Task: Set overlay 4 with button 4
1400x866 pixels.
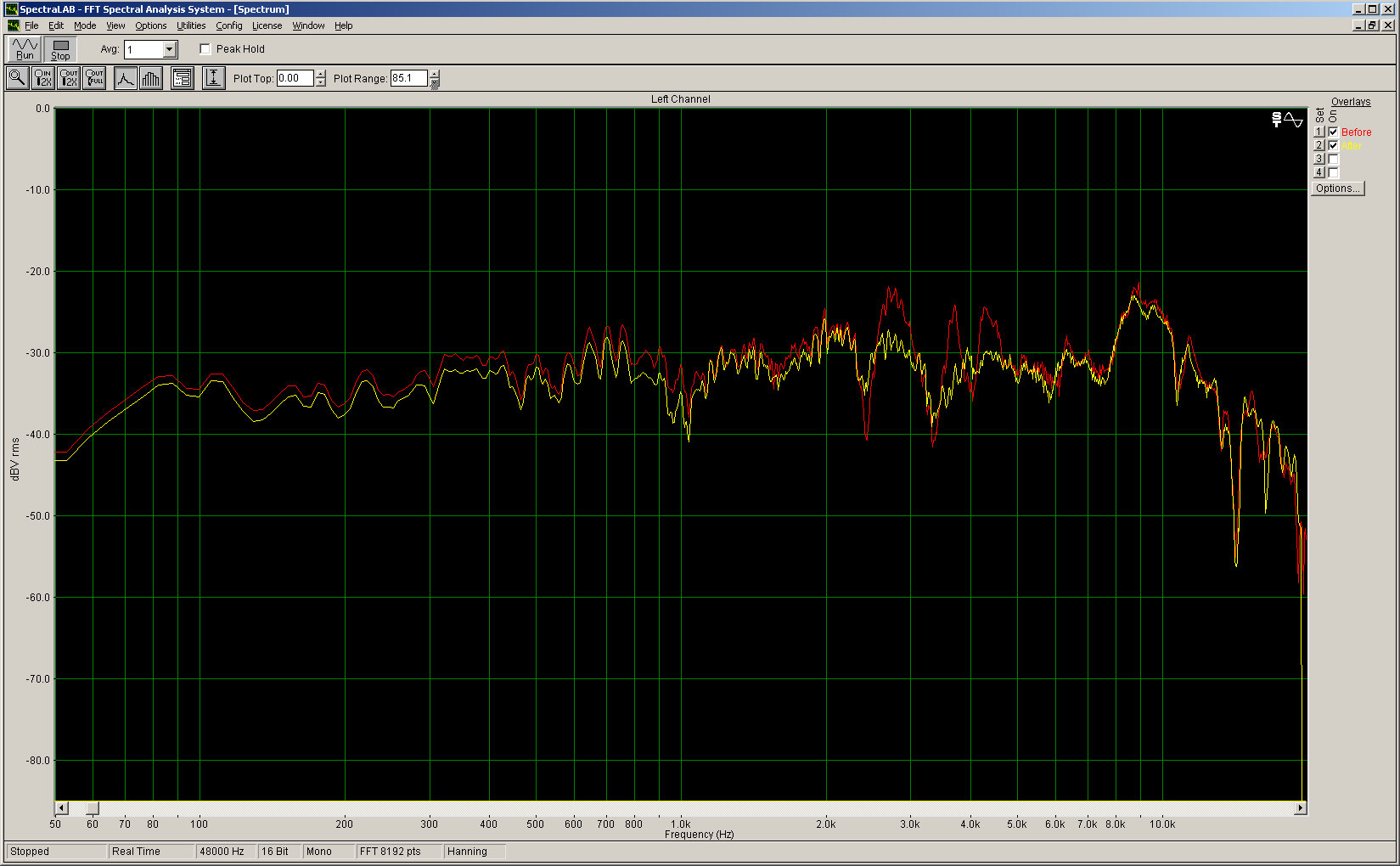Action: point(1319,172)
